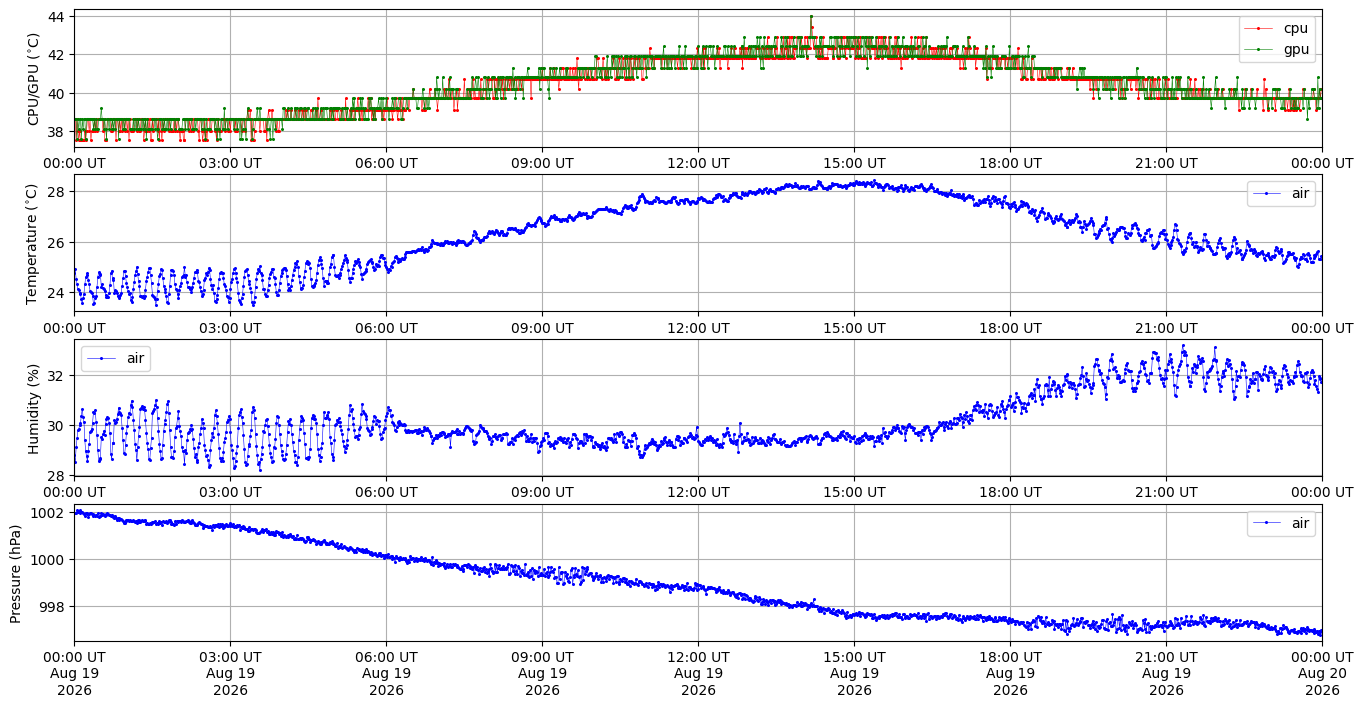Click the 1002 pressure y-axis tick
This screenshot has width=1363, height=707.
pyautogui.click(x=50, y=513)
